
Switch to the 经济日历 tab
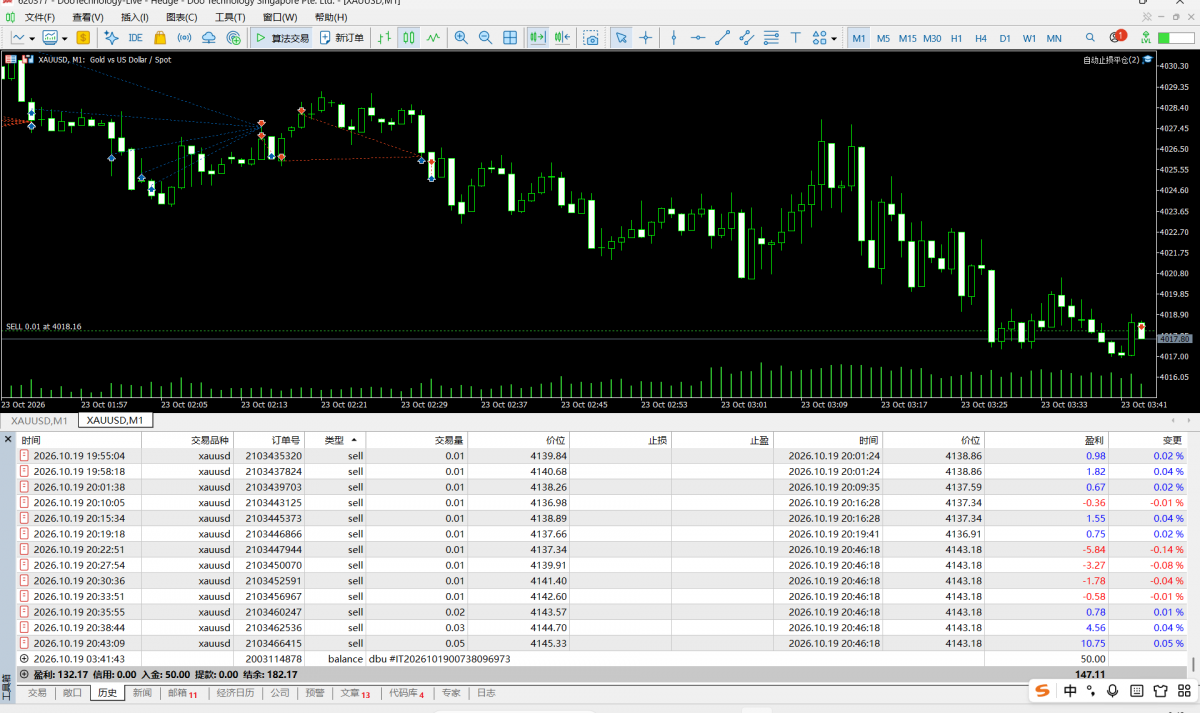click(x=236, y=692)
